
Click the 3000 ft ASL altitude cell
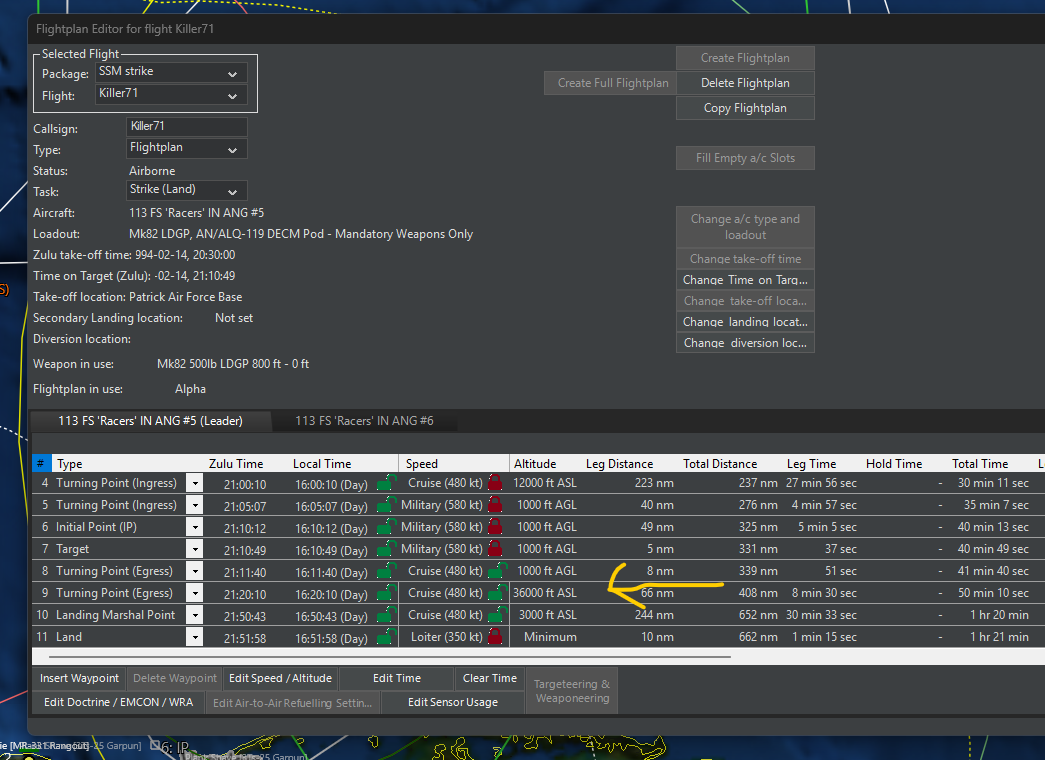[546, 615]
